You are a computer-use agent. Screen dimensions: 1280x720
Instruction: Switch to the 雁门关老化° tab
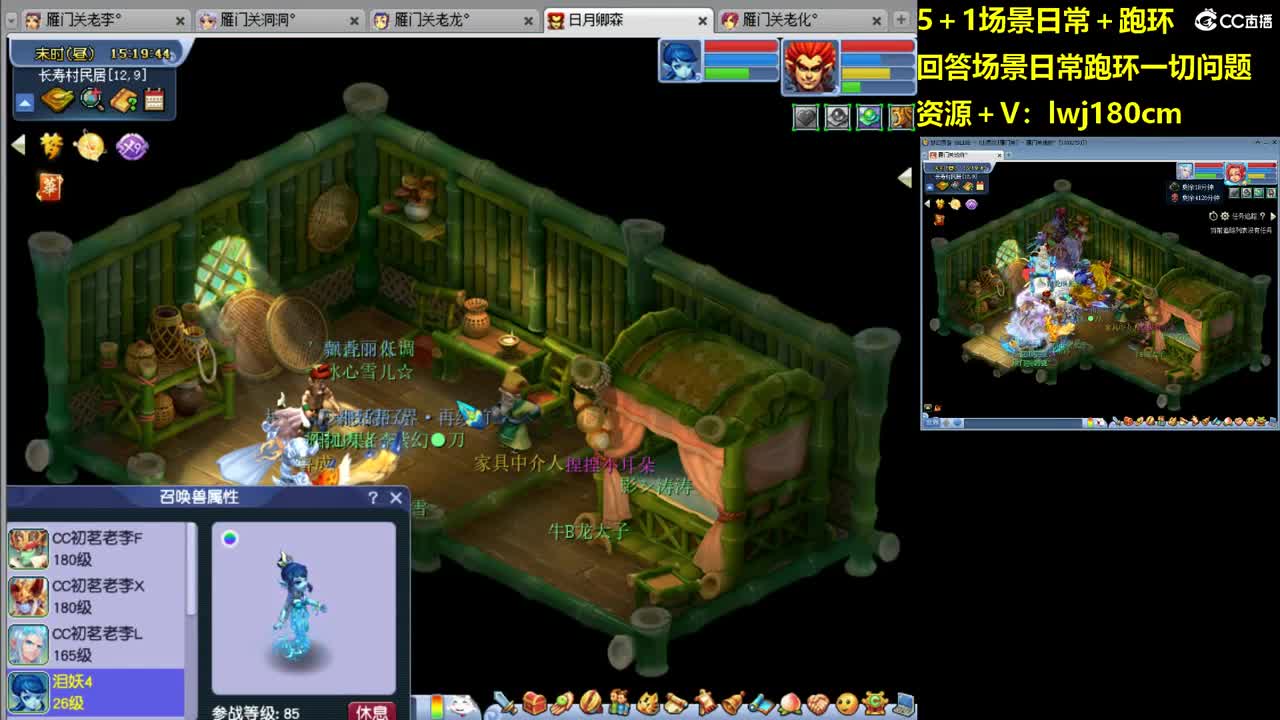coord(802,20)
